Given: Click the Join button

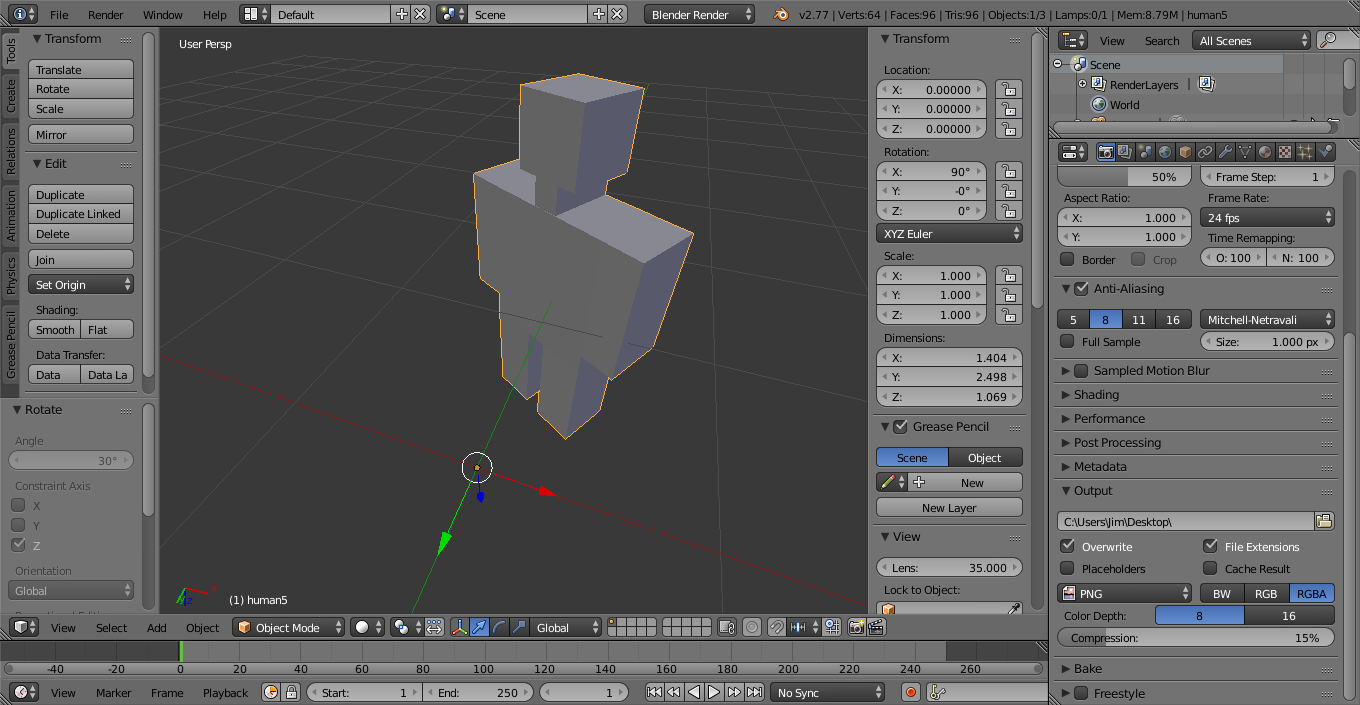Looking at the screenshot, I should [x=81, y=260].
